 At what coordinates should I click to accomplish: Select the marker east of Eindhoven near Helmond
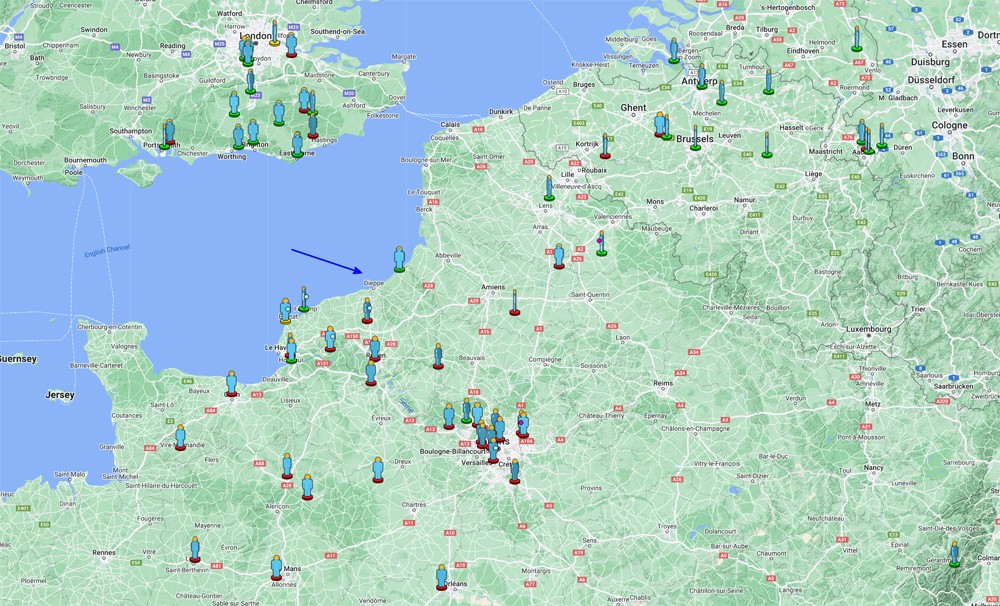click(x=857, y=39)
